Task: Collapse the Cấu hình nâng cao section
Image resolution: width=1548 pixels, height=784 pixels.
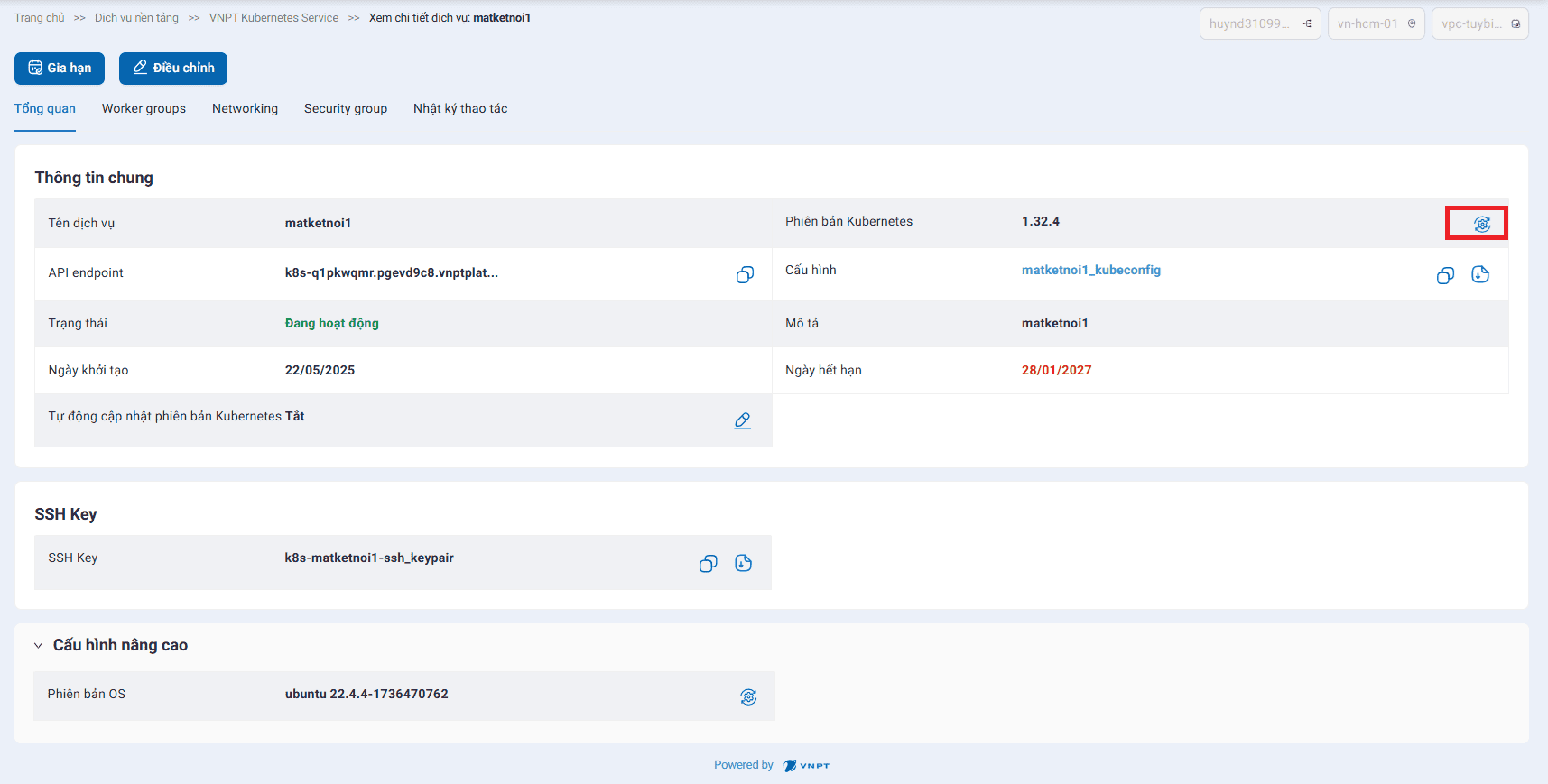Action: [x=39, y=646]
